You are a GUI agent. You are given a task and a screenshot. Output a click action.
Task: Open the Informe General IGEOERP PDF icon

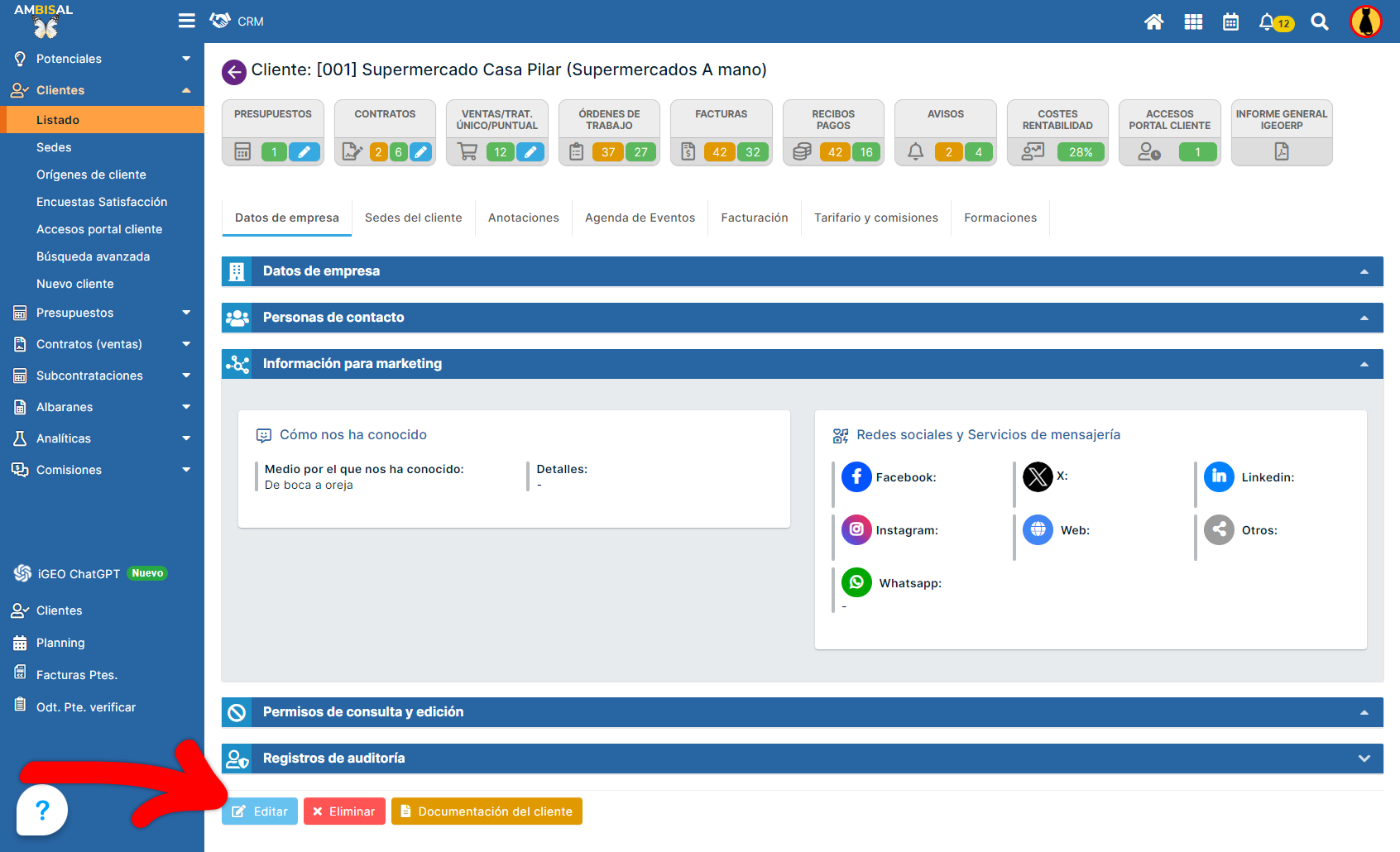pos(1281,151)
